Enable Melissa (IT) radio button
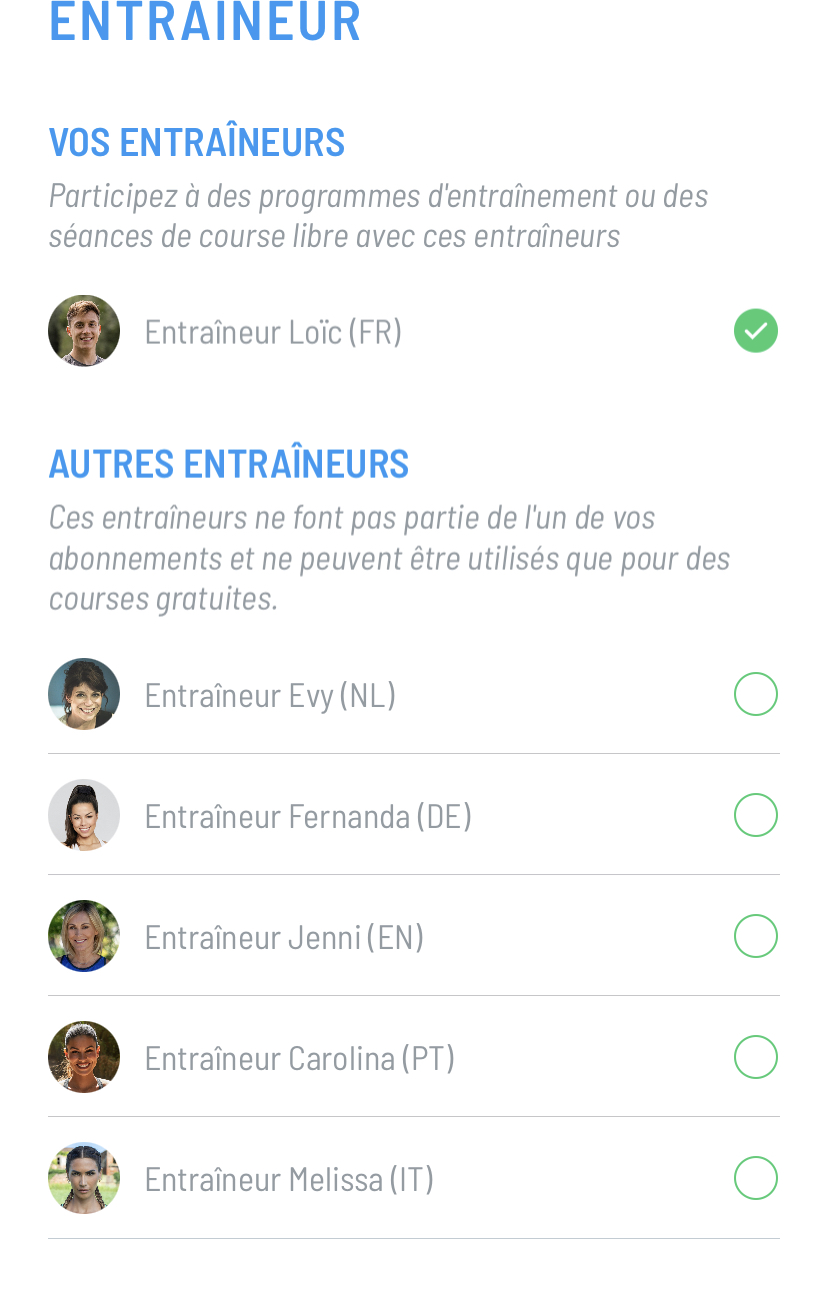The height and width of the screenshot is (1310, 828). [755, 1178]
